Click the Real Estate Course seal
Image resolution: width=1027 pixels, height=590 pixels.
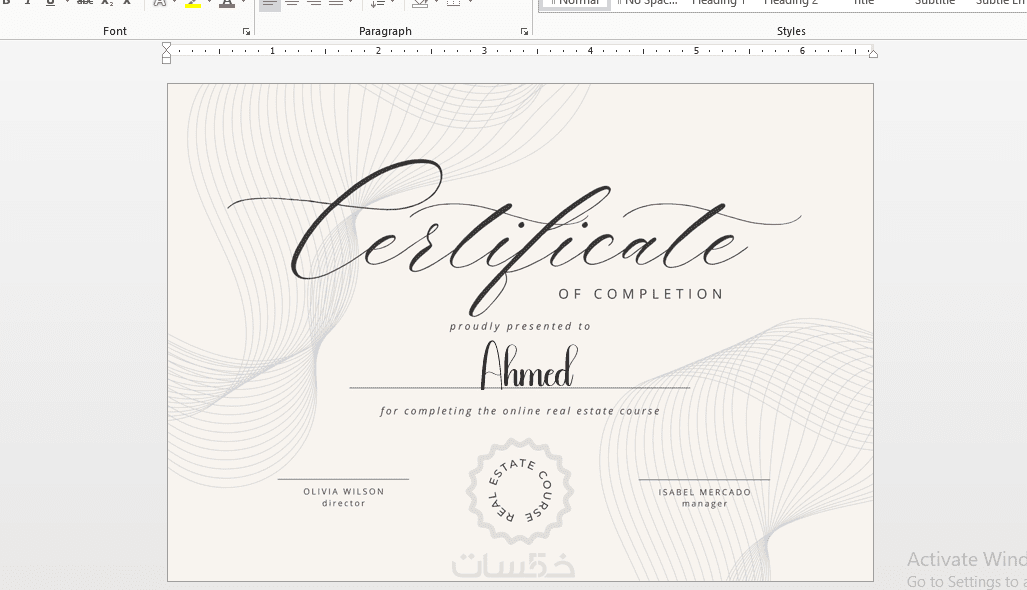pos(520,491)
